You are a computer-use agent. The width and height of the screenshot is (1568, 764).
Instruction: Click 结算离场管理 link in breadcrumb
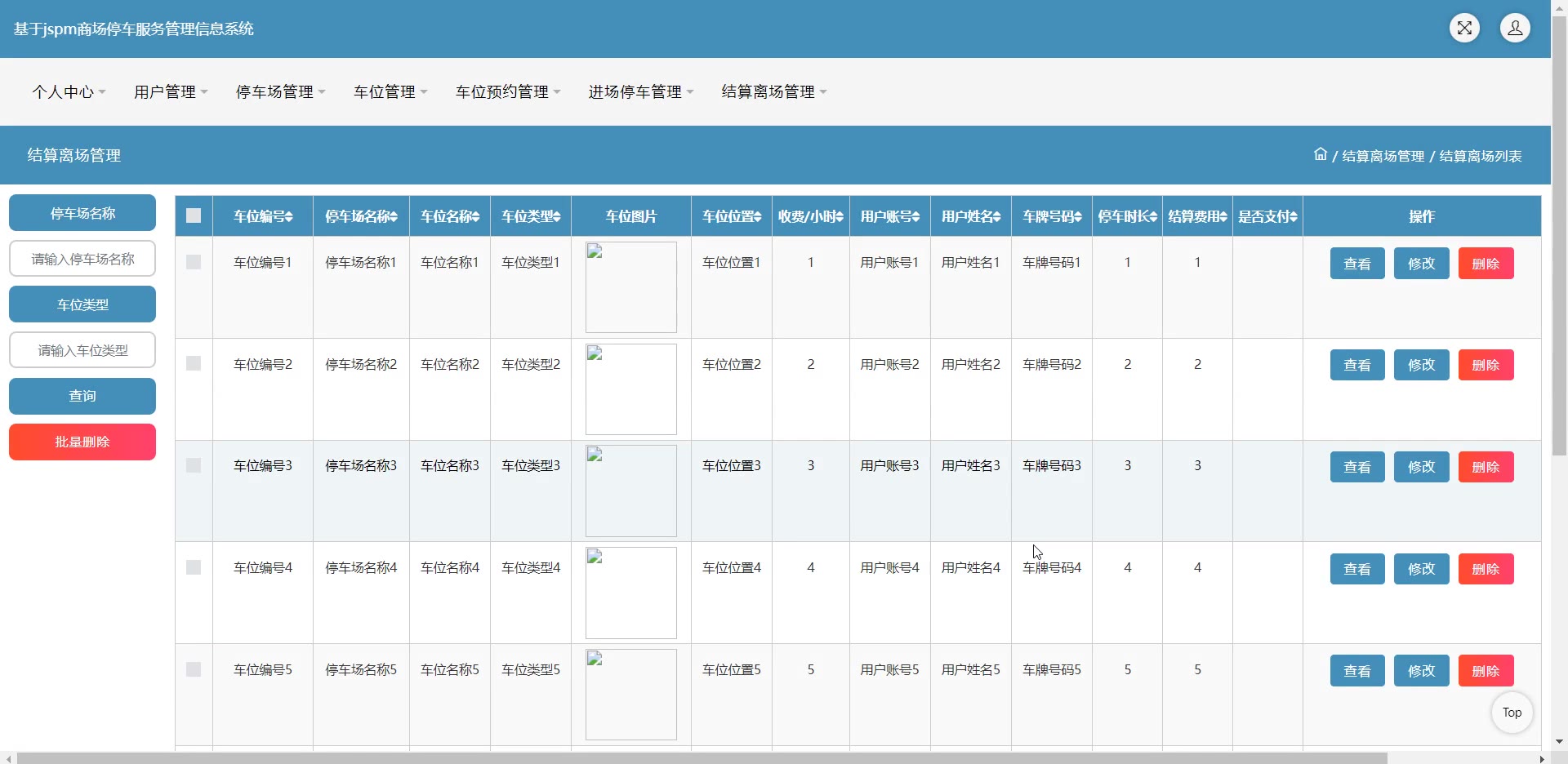coord(1383,156)
